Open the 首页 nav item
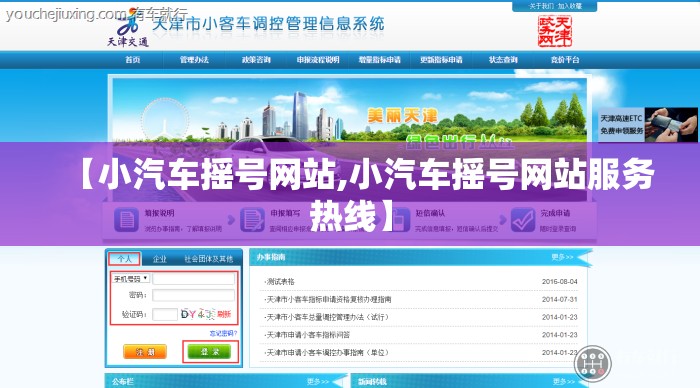Screen dimensions: 700x388 133,60
